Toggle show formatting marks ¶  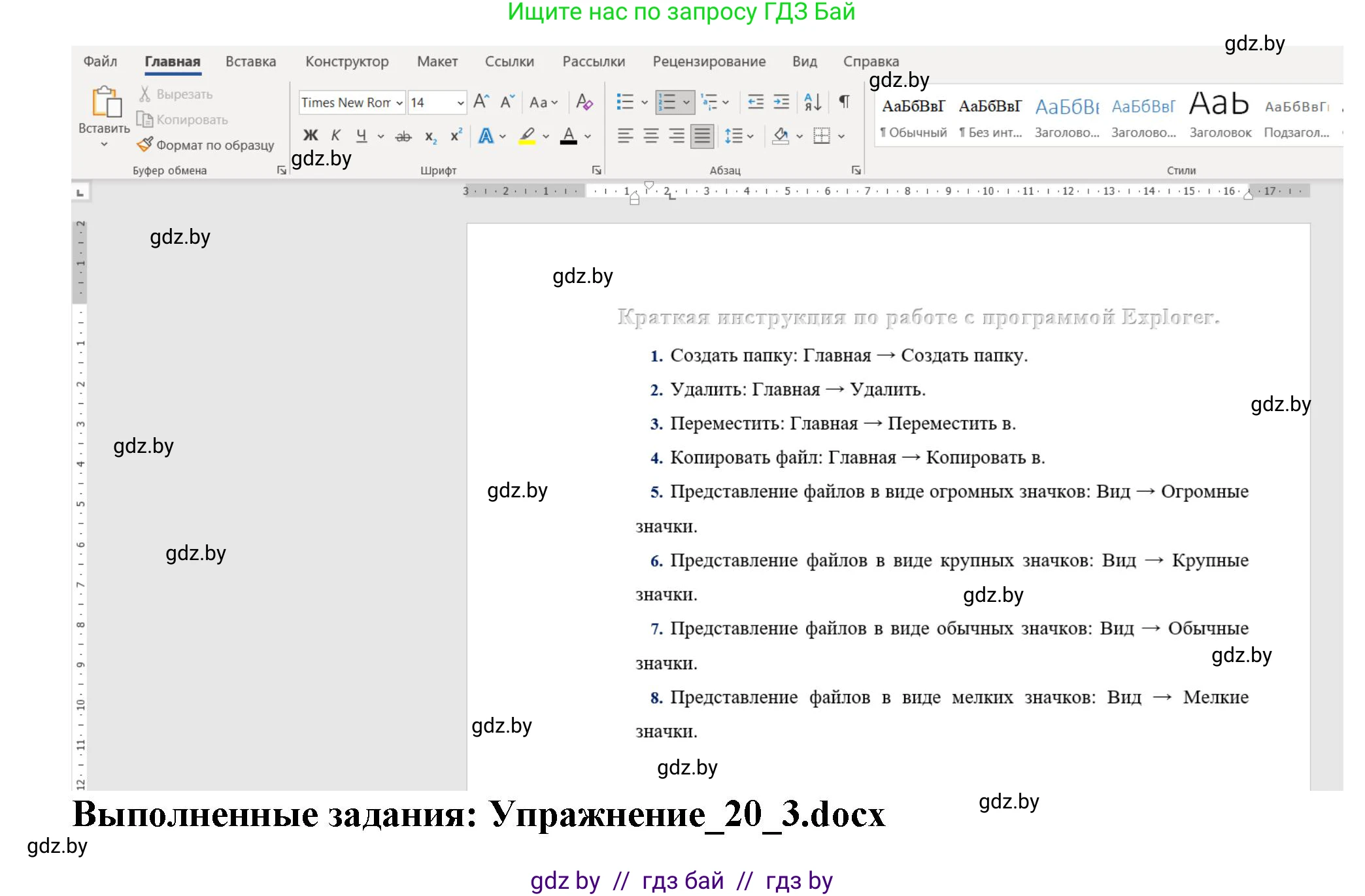pos(845,102)
